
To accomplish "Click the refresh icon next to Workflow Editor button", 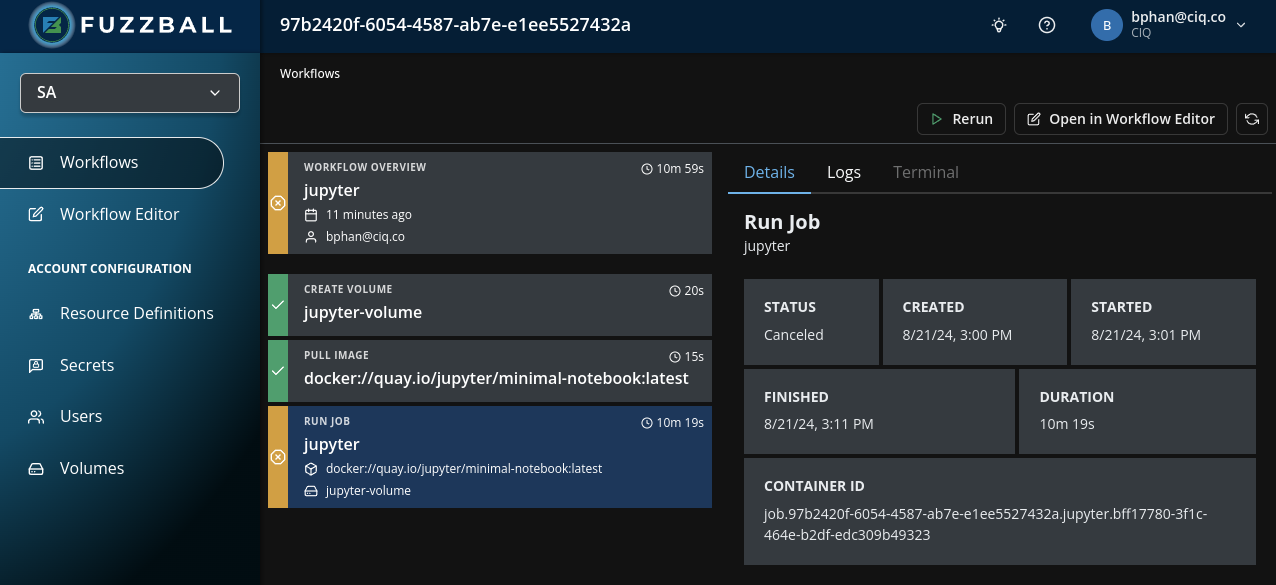I will point(1251,119).
